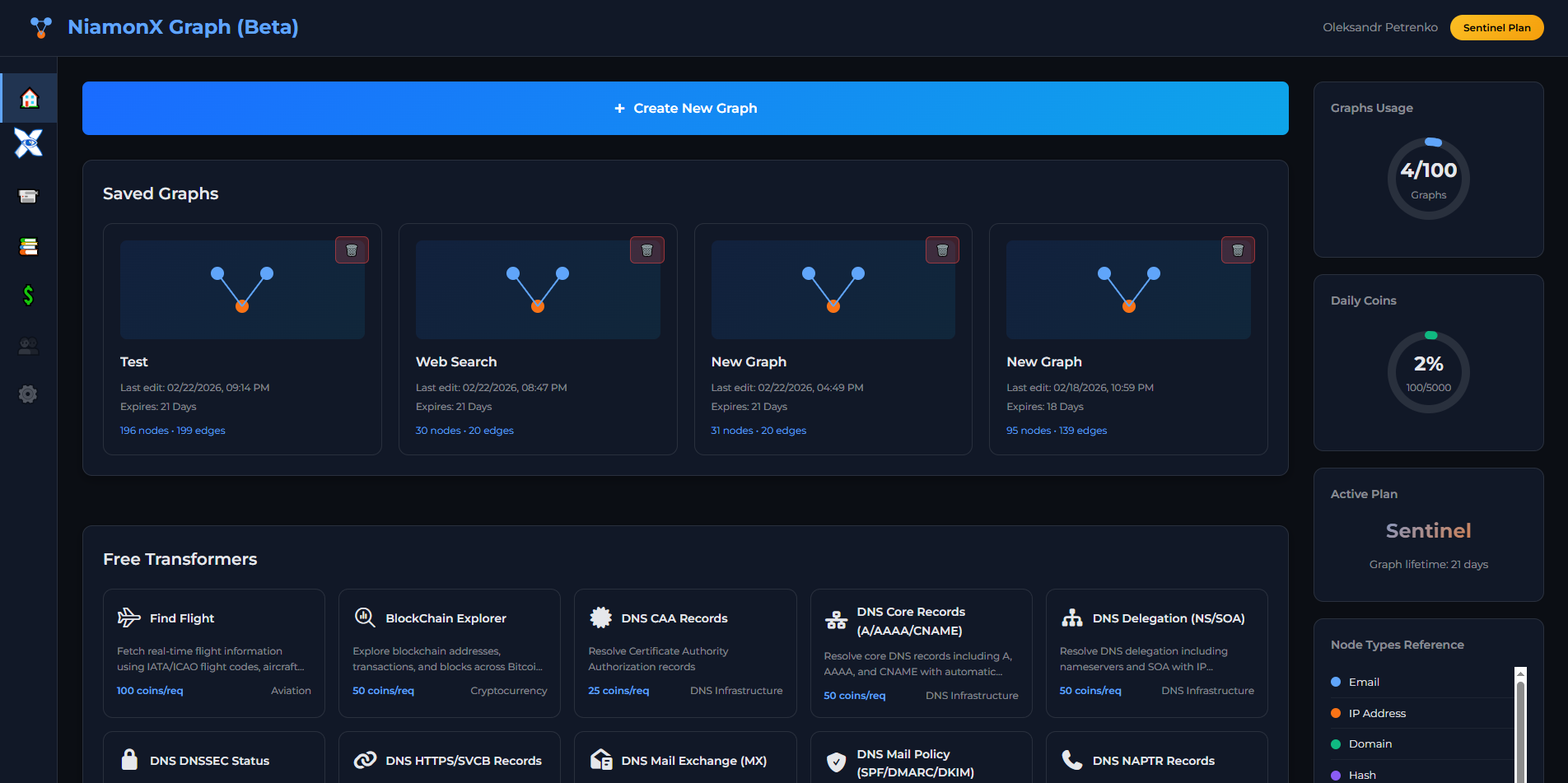Click the NiamonX Graph (Beta) logo title
The image size is (1568, 783).
coord(183,27)
